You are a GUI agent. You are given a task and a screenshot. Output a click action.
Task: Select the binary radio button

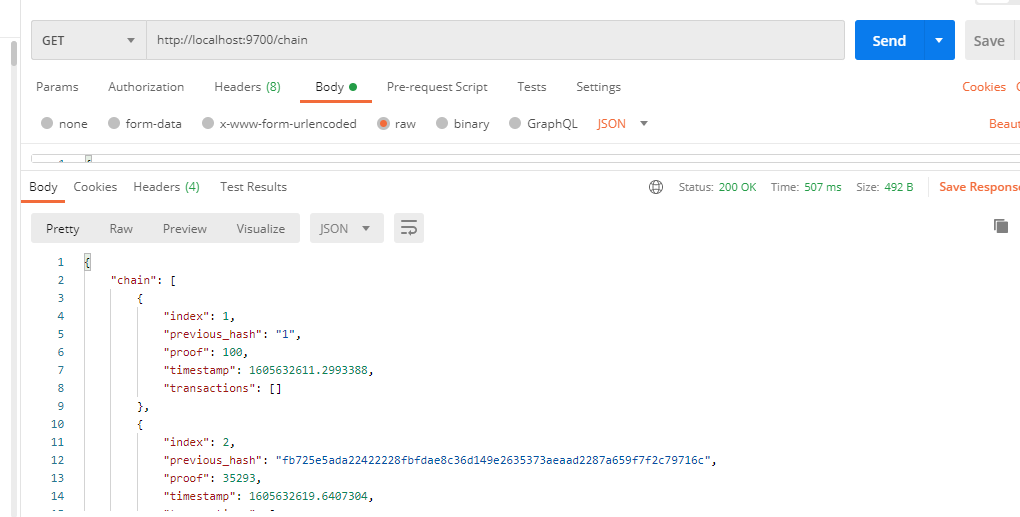pyautogui.click(x=442, y=124)
